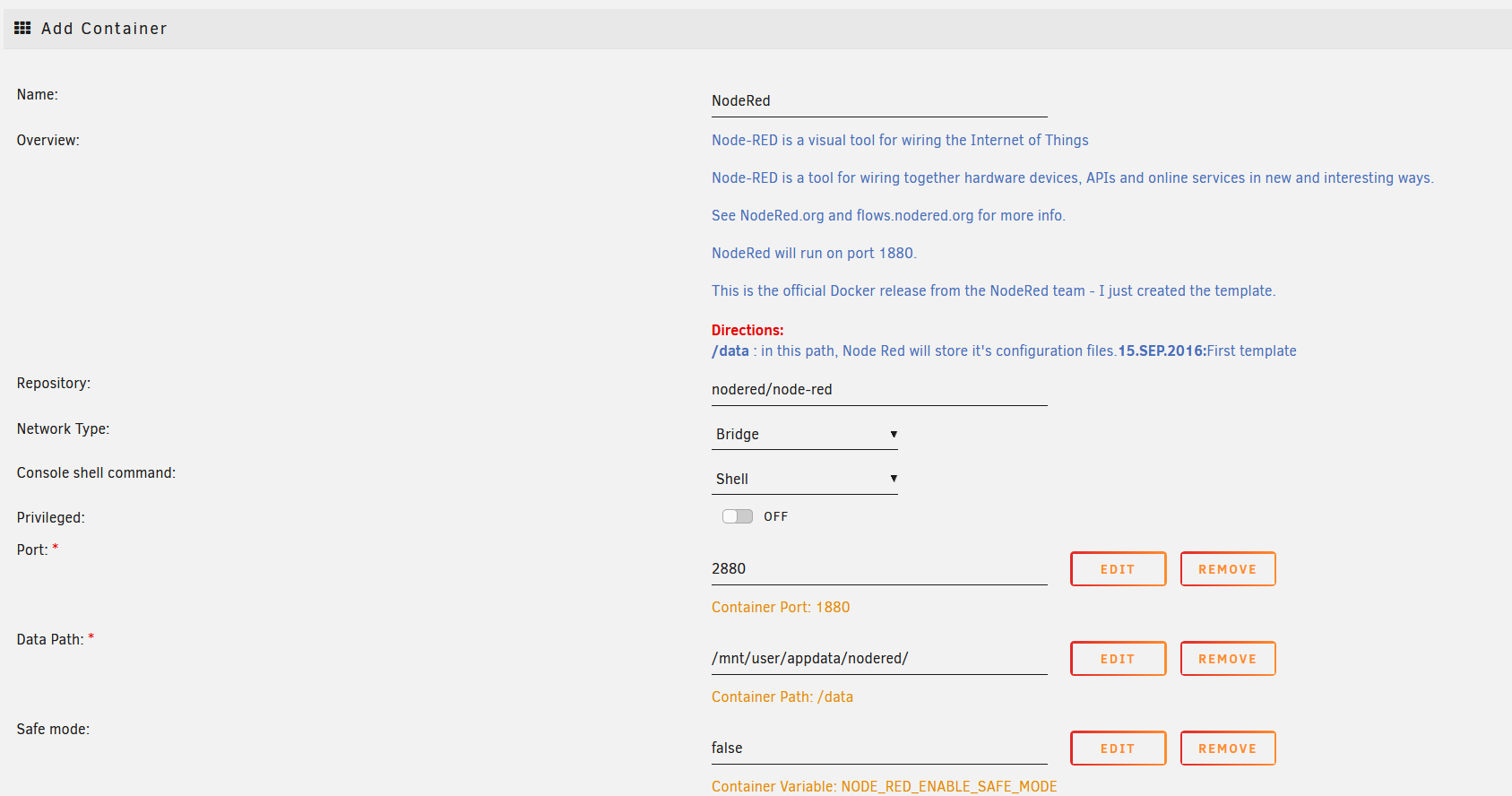
Task: Click the Repository field nodered/node-red
Action: (x=879, y=389)
